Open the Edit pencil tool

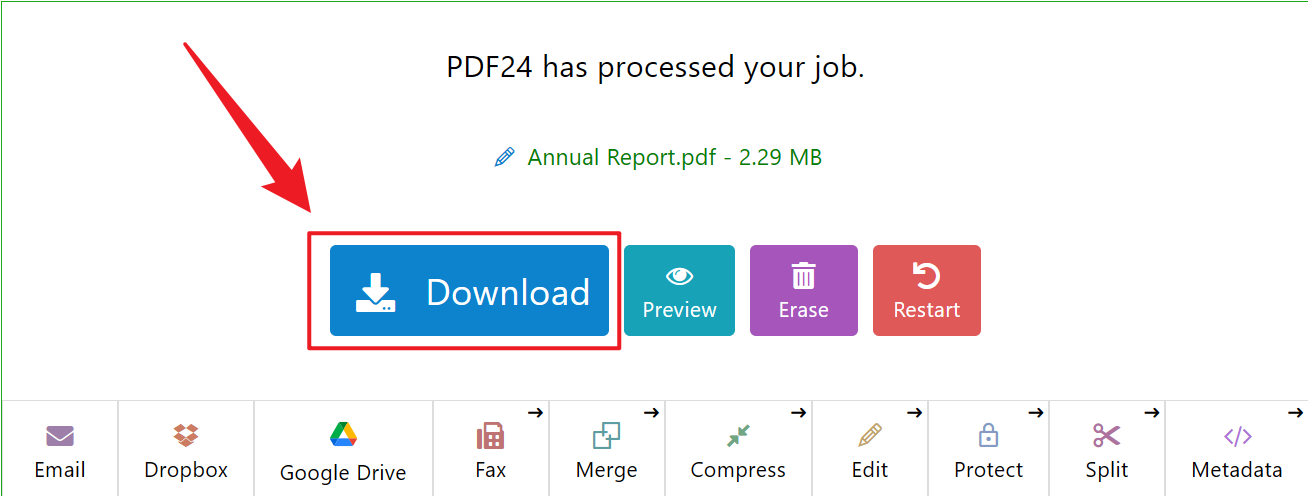tap(869, 436)
